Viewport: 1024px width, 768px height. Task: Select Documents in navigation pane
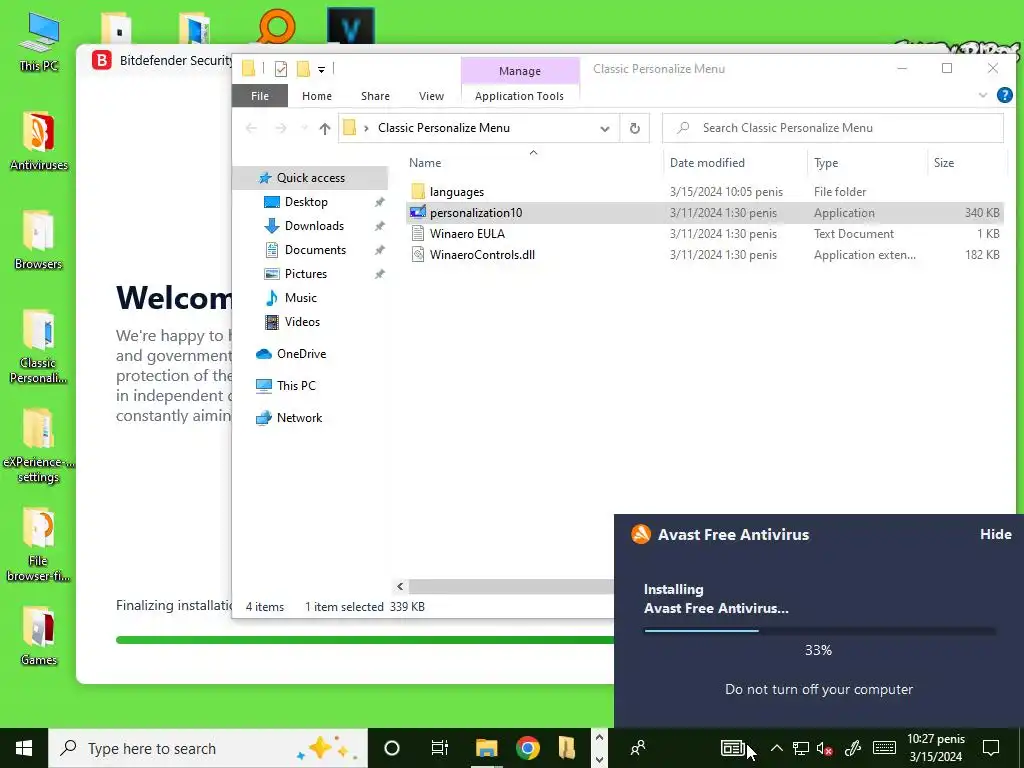click(315, 250)
